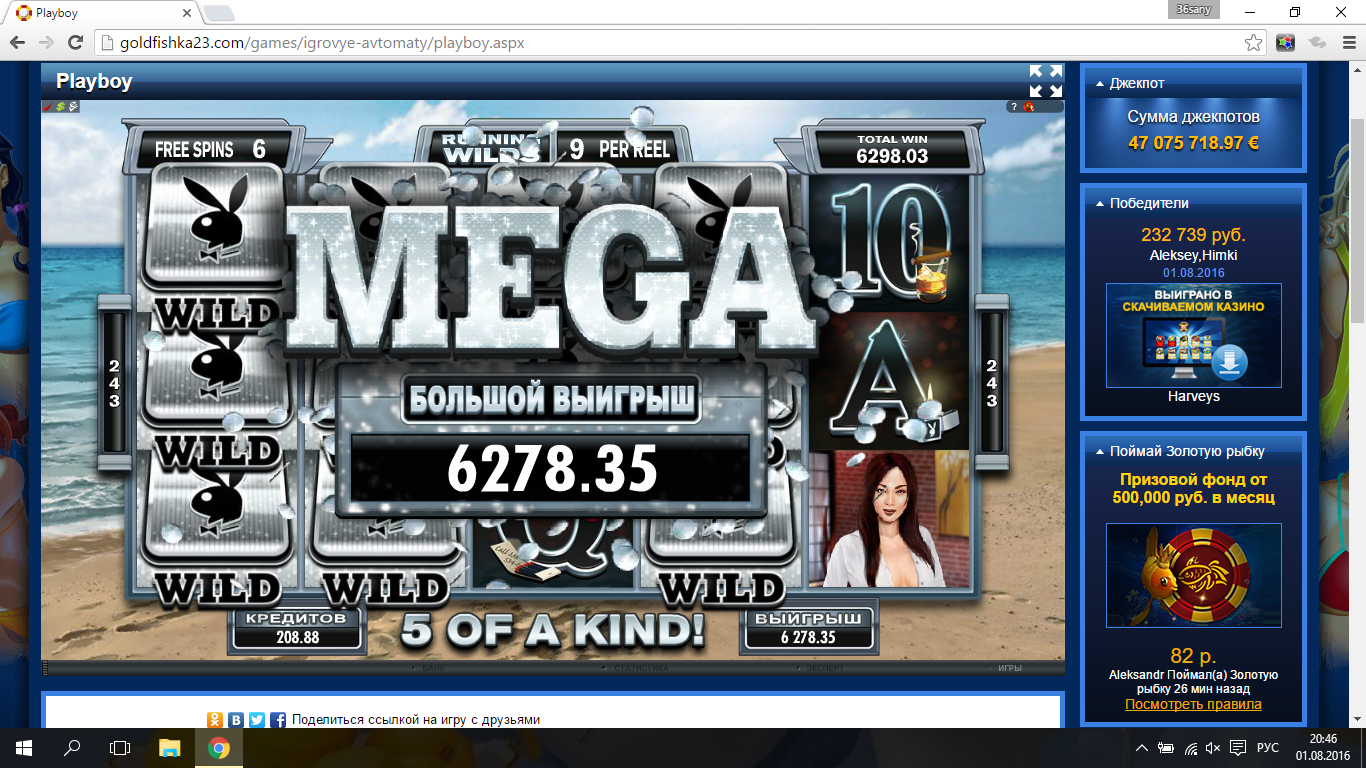Open the ИГРЫ menu in game bar
Screen dimensions: 1366x768
(1009, 667)
